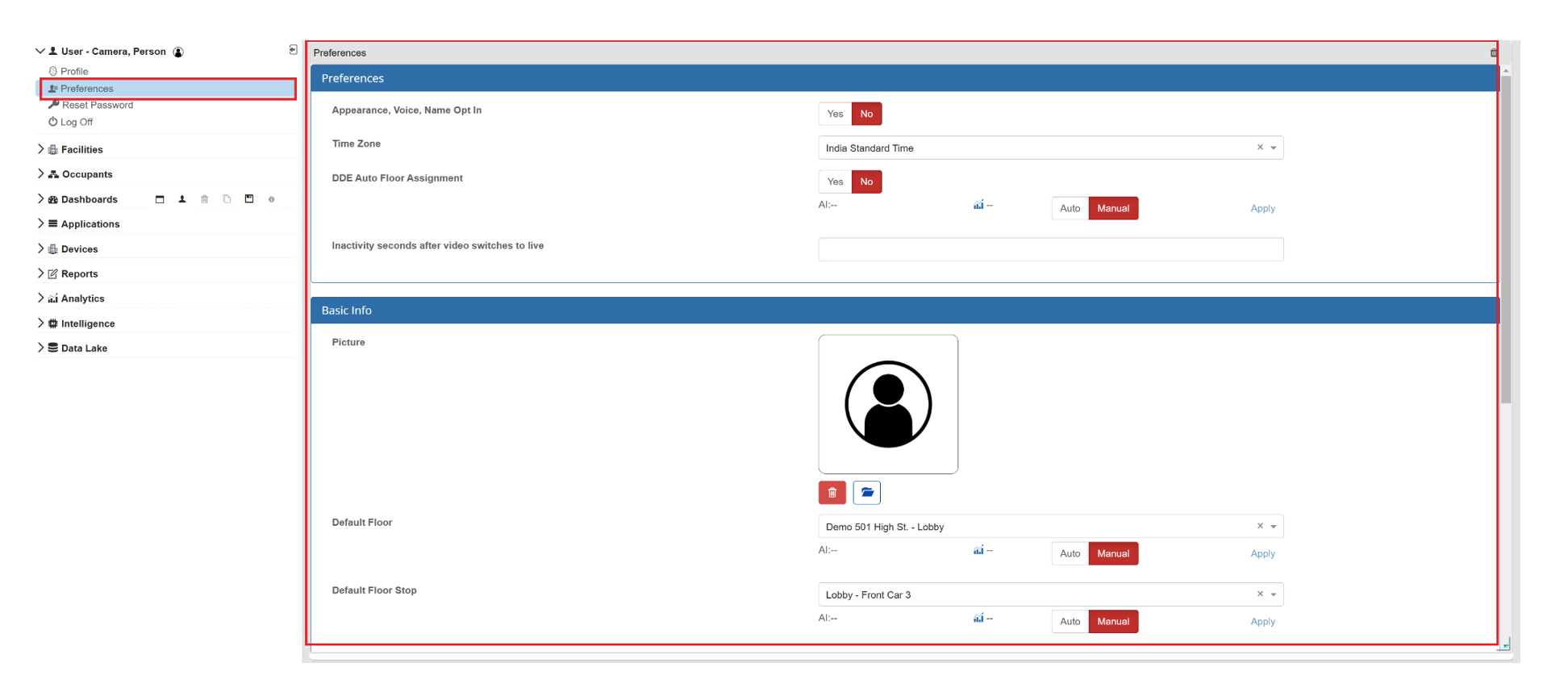Switch Default Floor mode to Auto
The image size is (1568, 684).
(1070, 553)
